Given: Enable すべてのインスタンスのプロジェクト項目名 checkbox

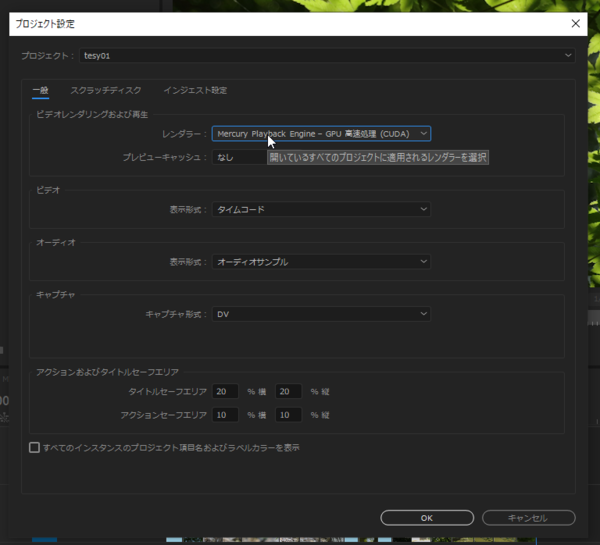Looking at the screenshot, I should pos(34,447).
